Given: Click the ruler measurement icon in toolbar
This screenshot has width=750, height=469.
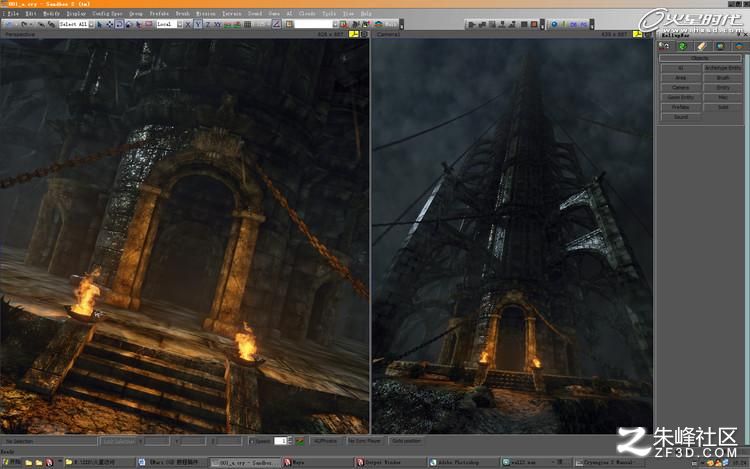Looking at the screenshot, I should 276,24.
